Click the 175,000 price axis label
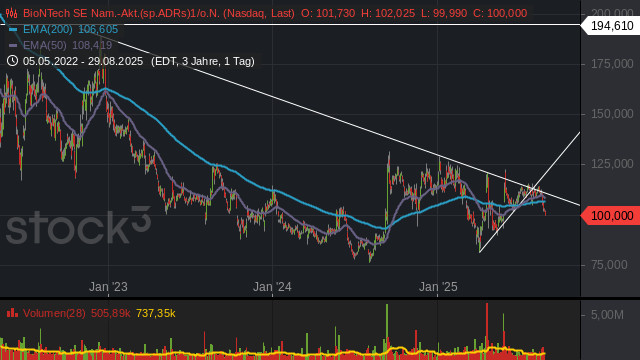 [x=612, y=64]
